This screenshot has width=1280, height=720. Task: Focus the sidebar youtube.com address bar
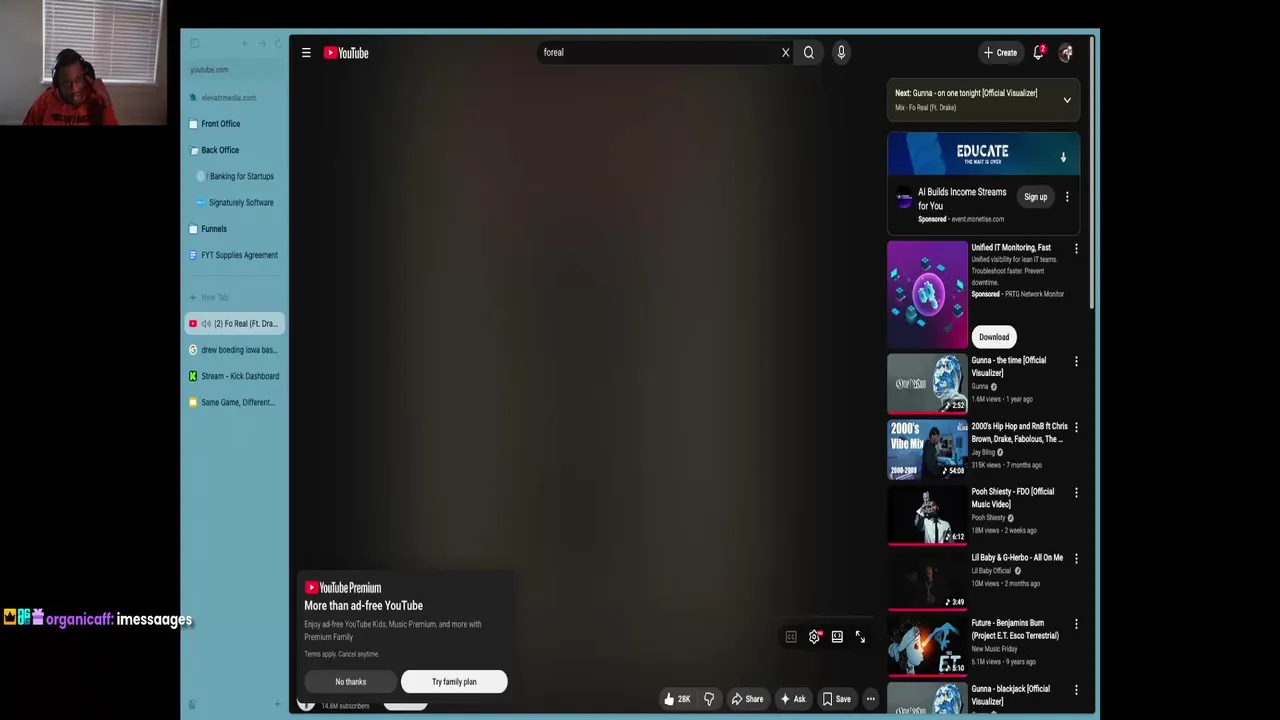[x=235, y=70]
